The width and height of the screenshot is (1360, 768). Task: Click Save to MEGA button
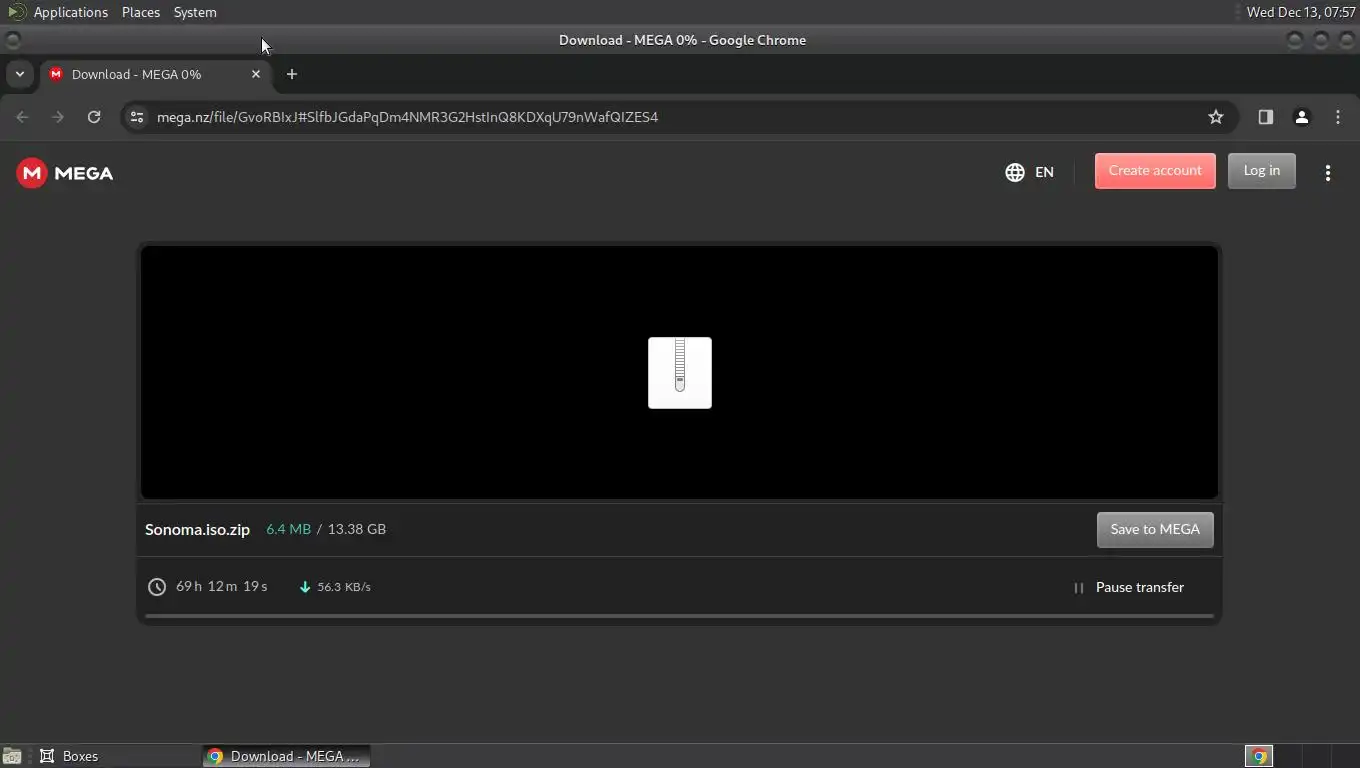click(x=1155, y=530)
